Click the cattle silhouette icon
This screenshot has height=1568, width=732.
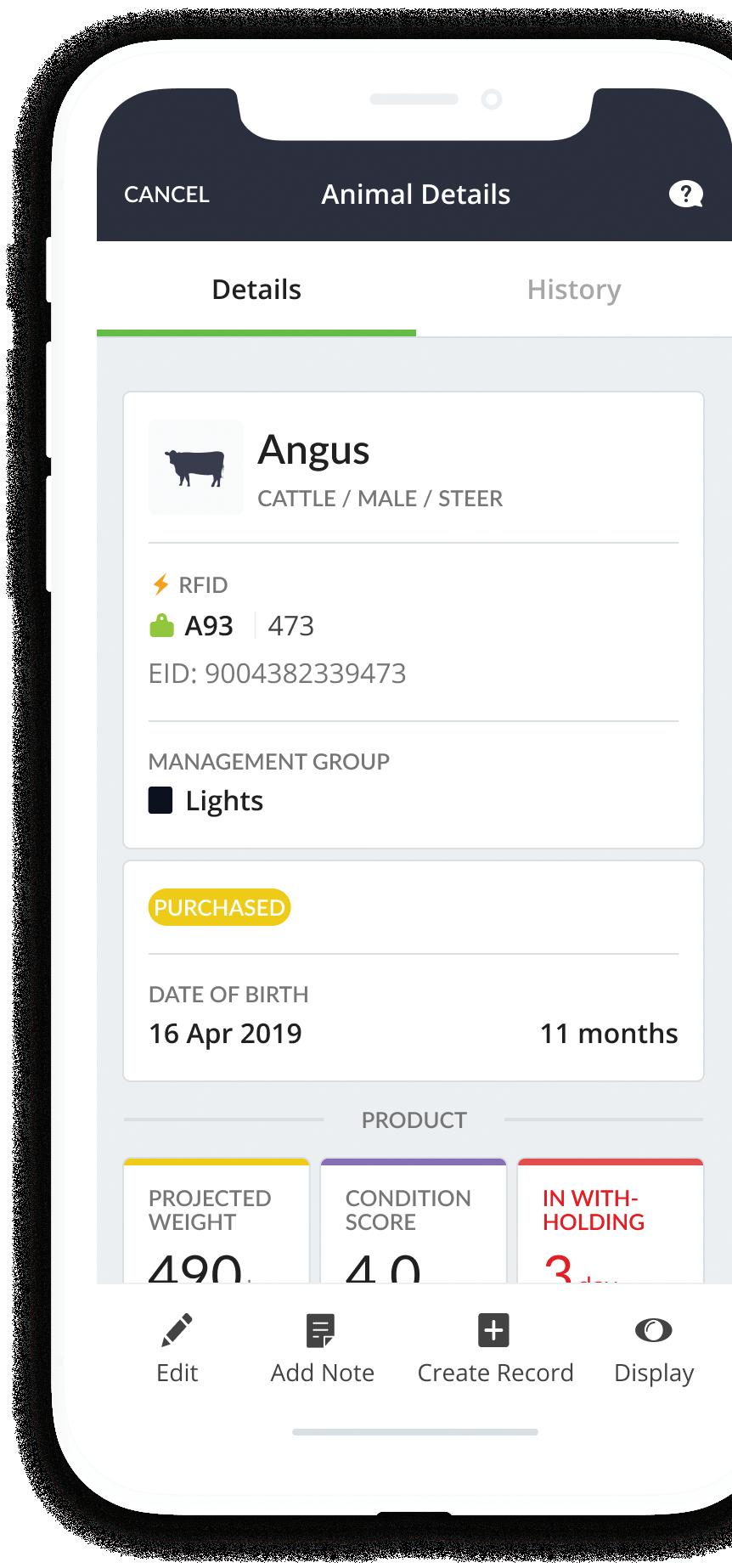(195, 467)
